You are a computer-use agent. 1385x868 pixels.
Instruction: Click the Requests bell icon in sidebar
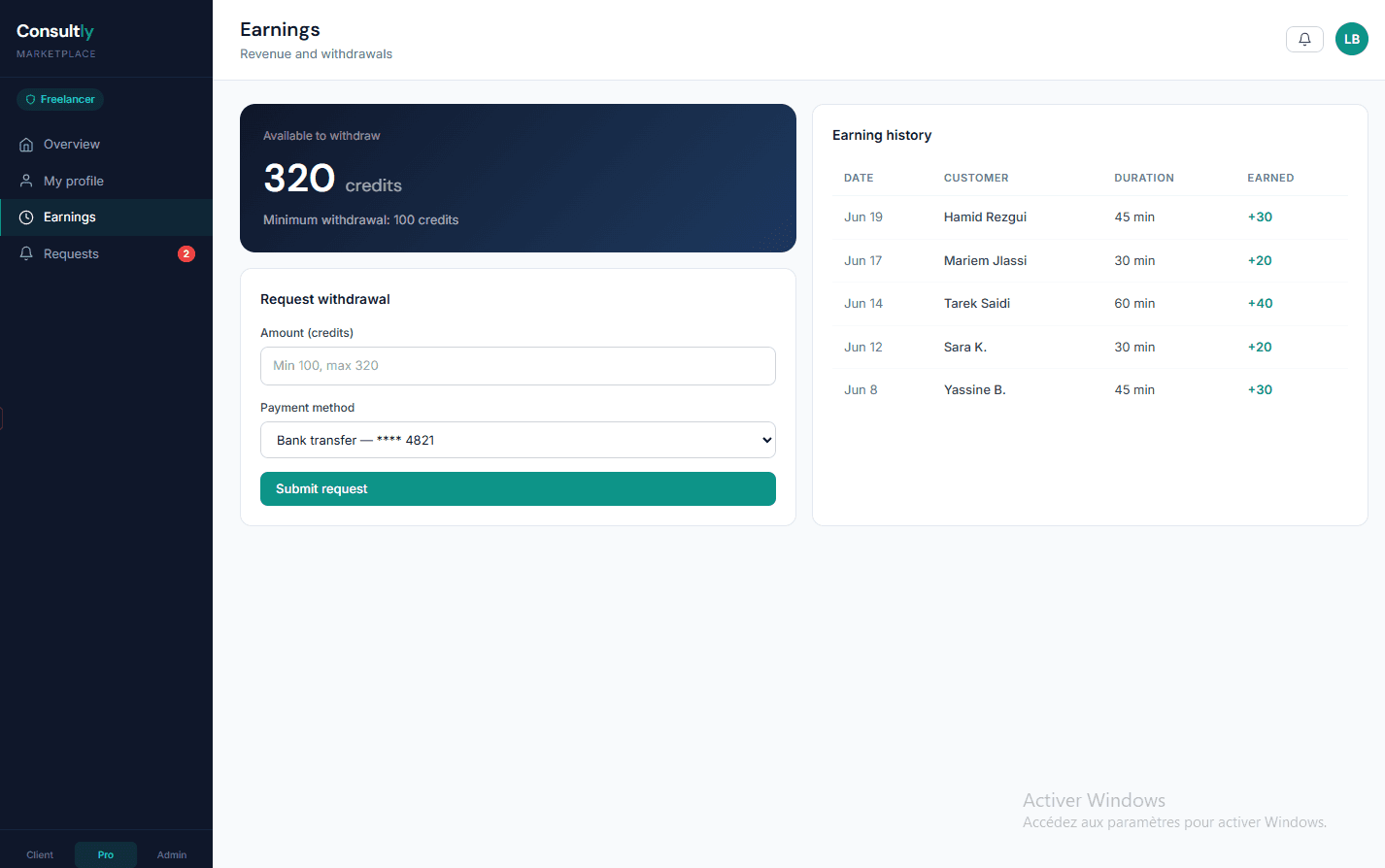pos(26,253)
